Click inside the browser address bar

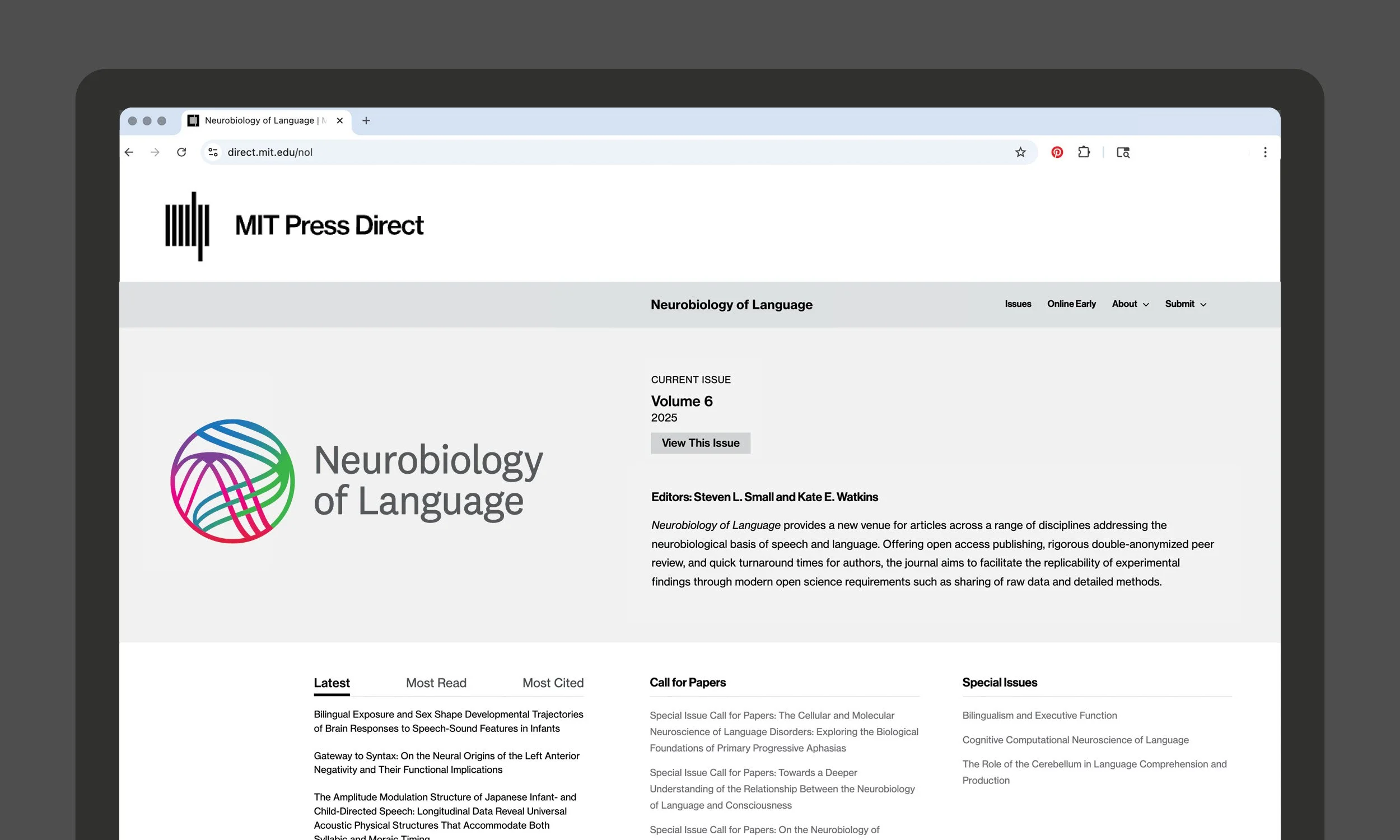396,152
